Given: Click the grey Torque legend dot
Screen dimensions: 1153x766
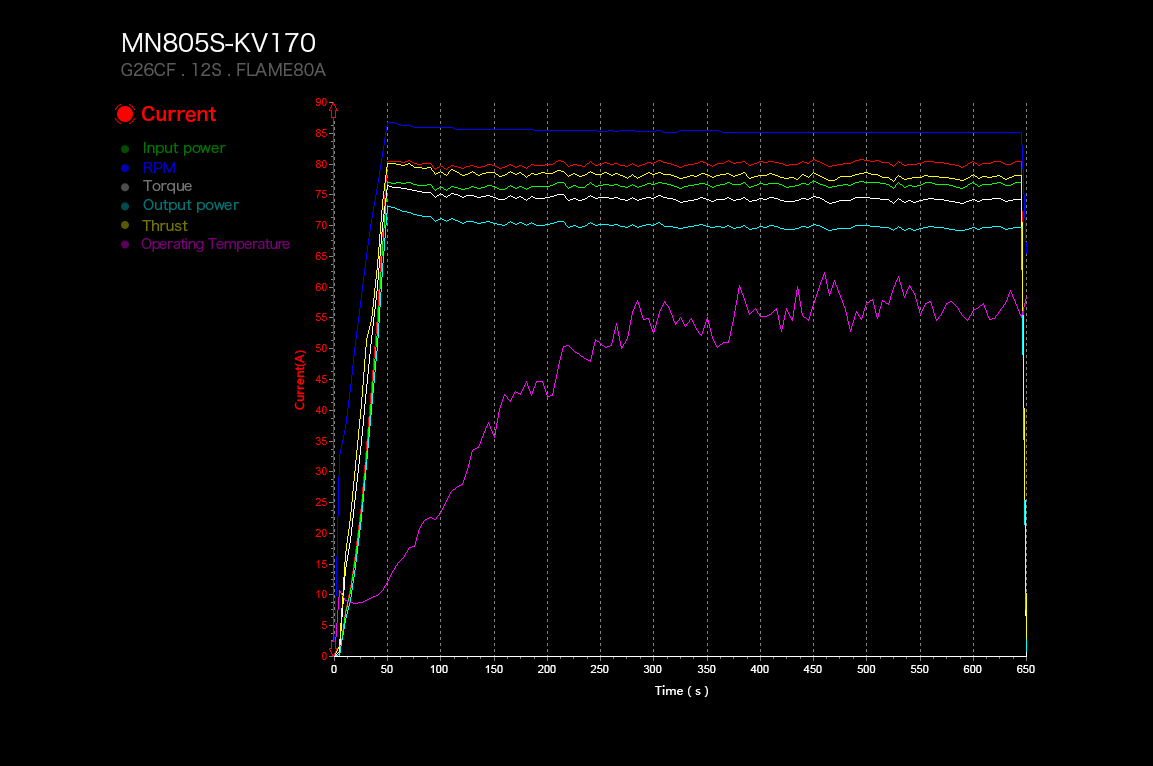Looking at the screenshot, I should coord(125,187).
